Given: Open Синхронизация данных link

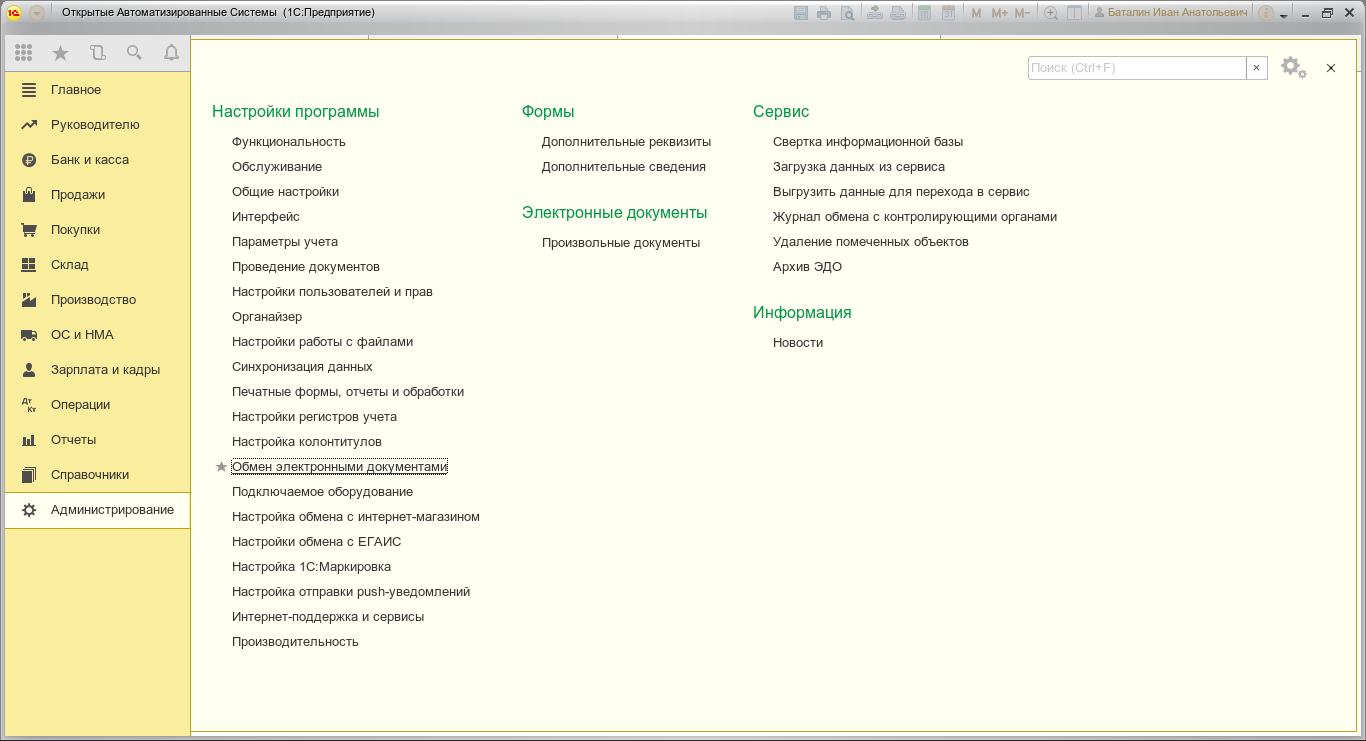Looking at the screenshot, I should (x=302, y=367).
